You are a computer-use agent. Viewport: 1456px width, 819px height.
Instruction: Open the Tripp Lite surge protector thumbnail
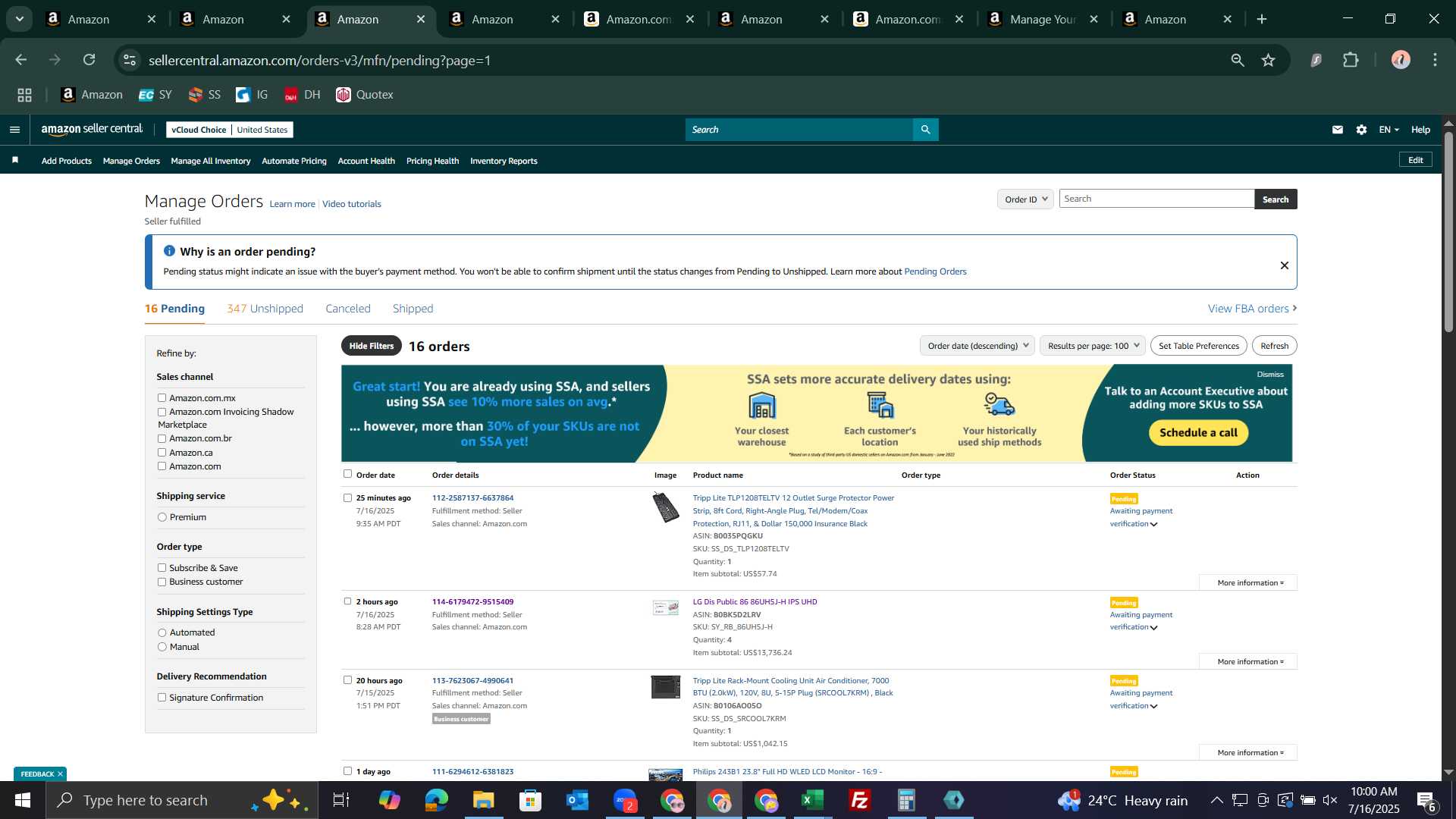click(x=666, y=507)
